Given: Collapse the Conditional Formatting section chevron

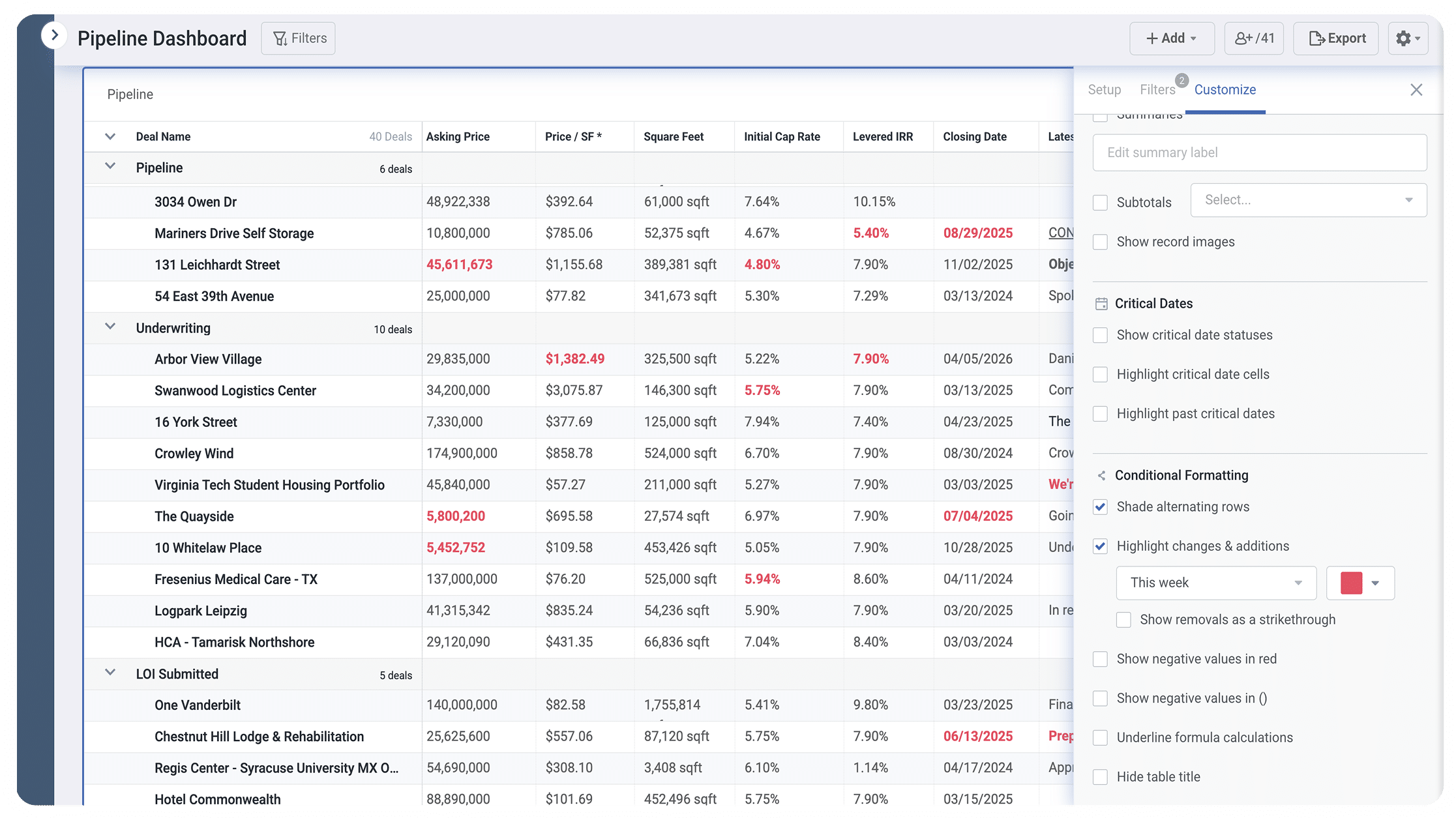Looking at the screenshot, I should click(x=1101, y=476).
